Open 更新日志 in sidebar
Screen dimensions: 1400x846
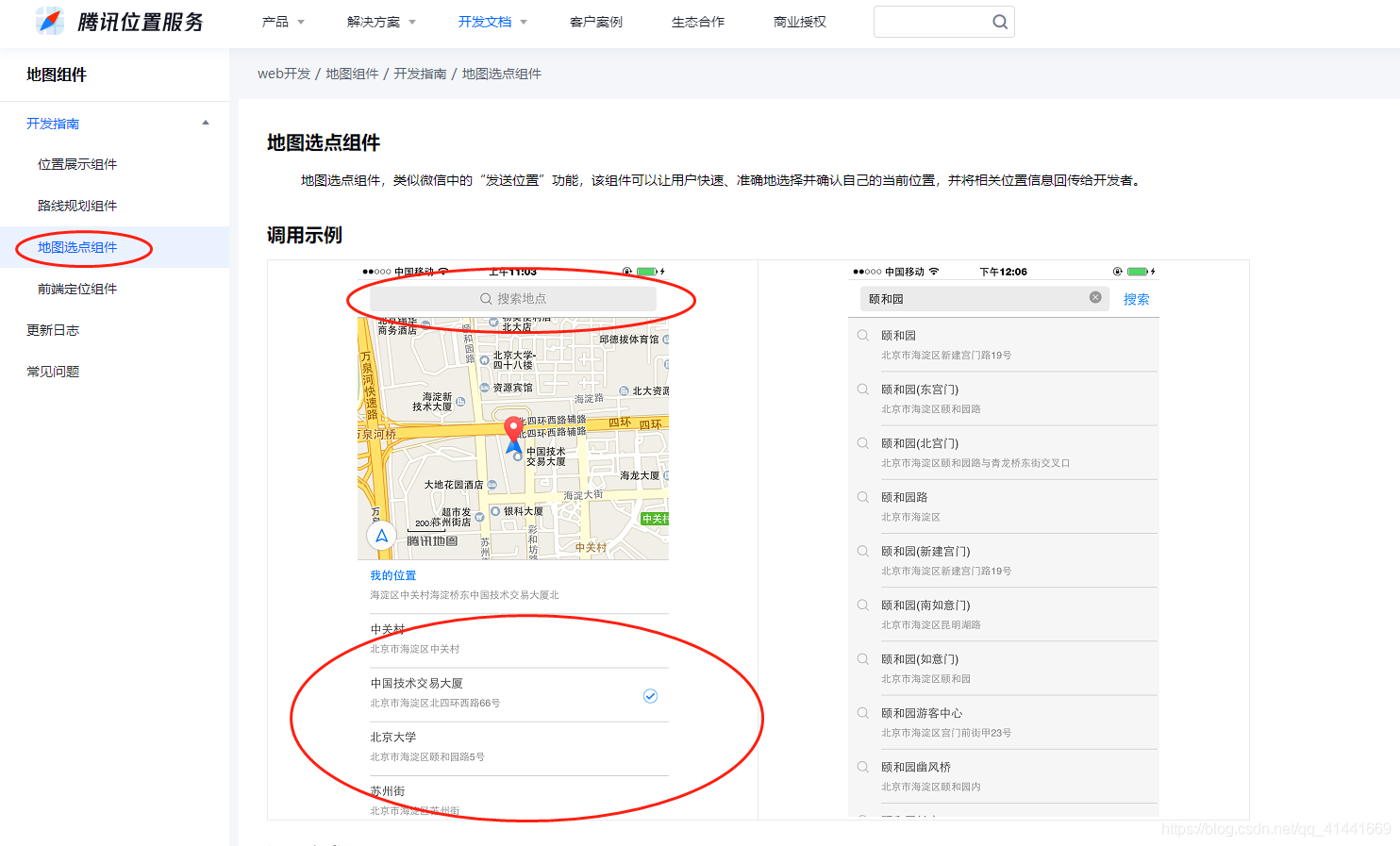pyautogui.click(x=53, y=330)
